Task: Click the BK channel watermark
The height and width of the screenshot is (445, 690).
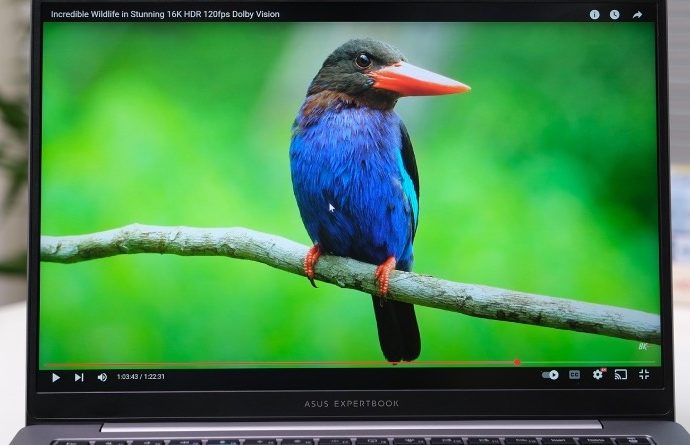Action: tap(643, 346)
